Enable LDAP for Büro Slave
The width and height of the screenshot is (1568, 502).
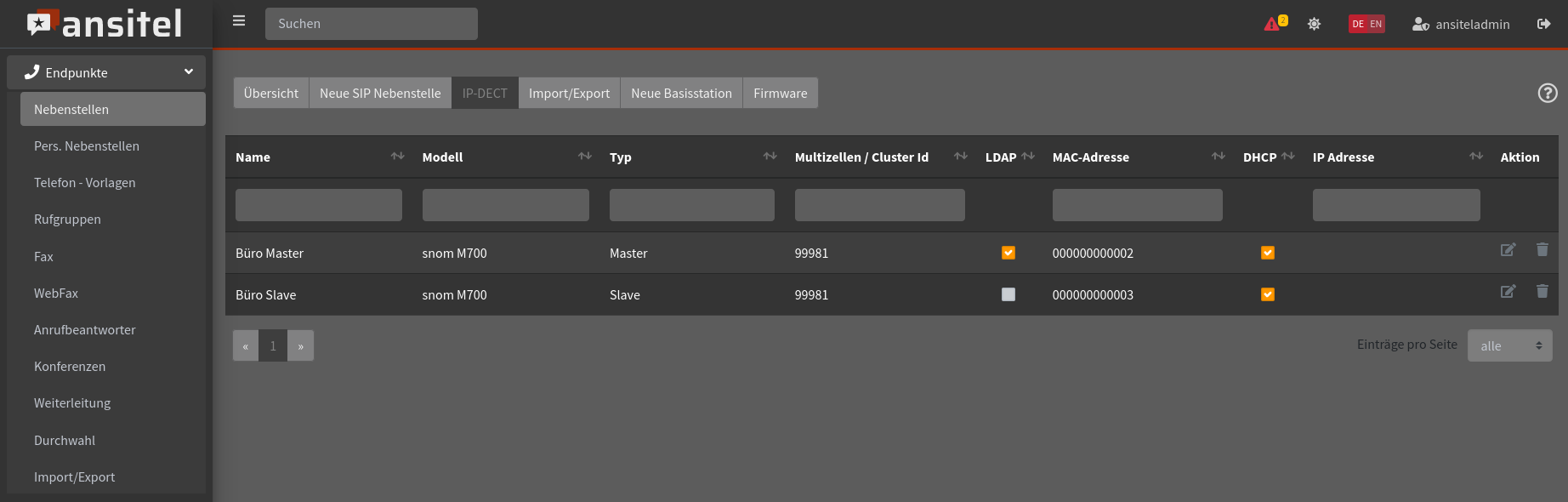pyautogui.click(x=1008, y=294)
